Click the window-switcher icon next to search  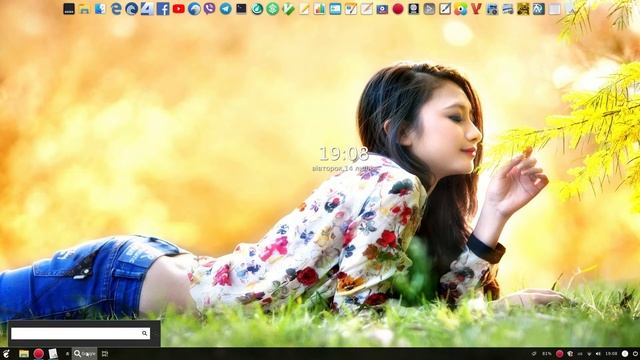(104, 354)
